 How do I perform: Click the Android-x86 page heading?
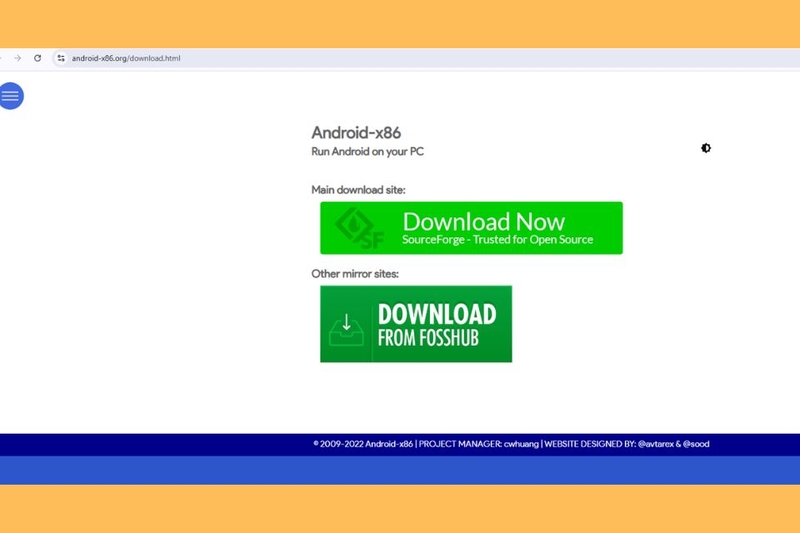pyautogui.click(x=356, y=133)
